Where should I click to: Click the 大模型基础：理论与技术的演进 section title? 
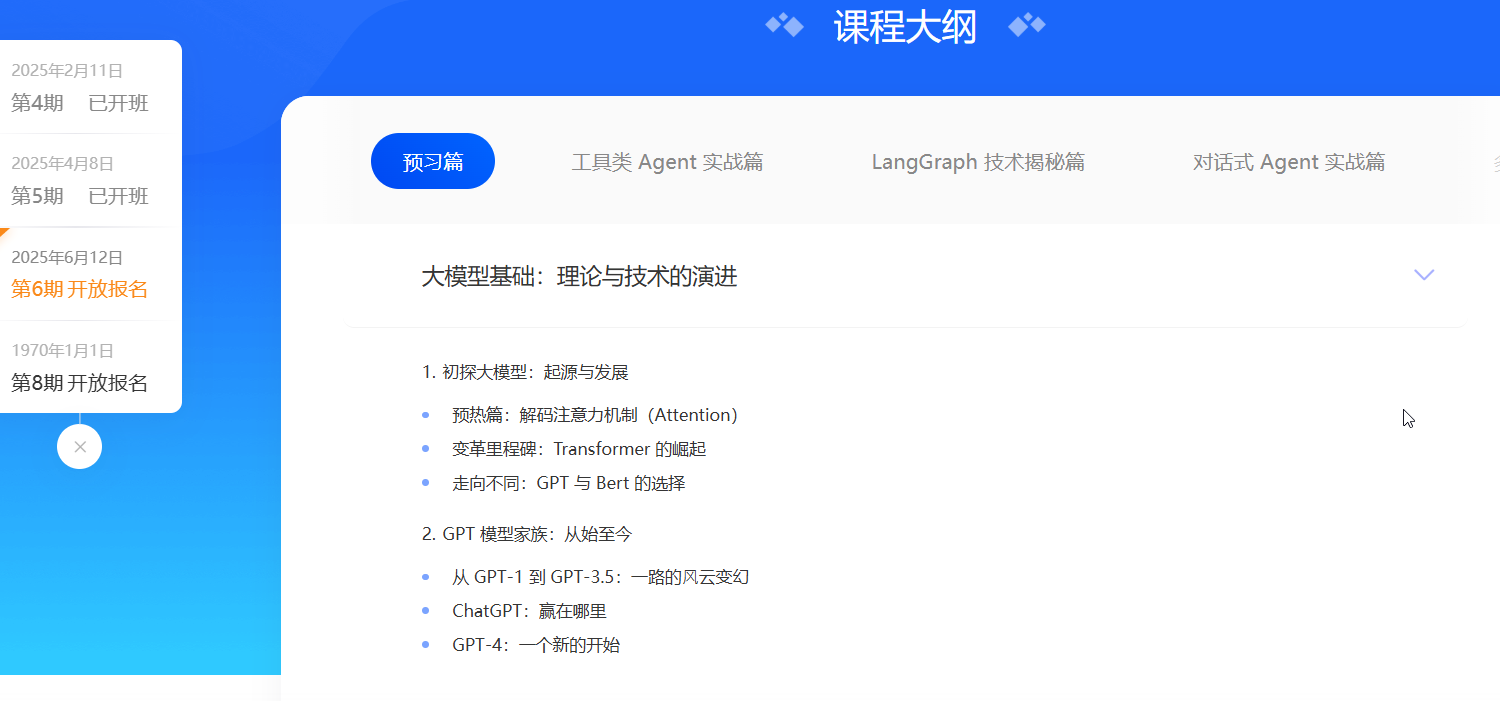click(579, 276)
